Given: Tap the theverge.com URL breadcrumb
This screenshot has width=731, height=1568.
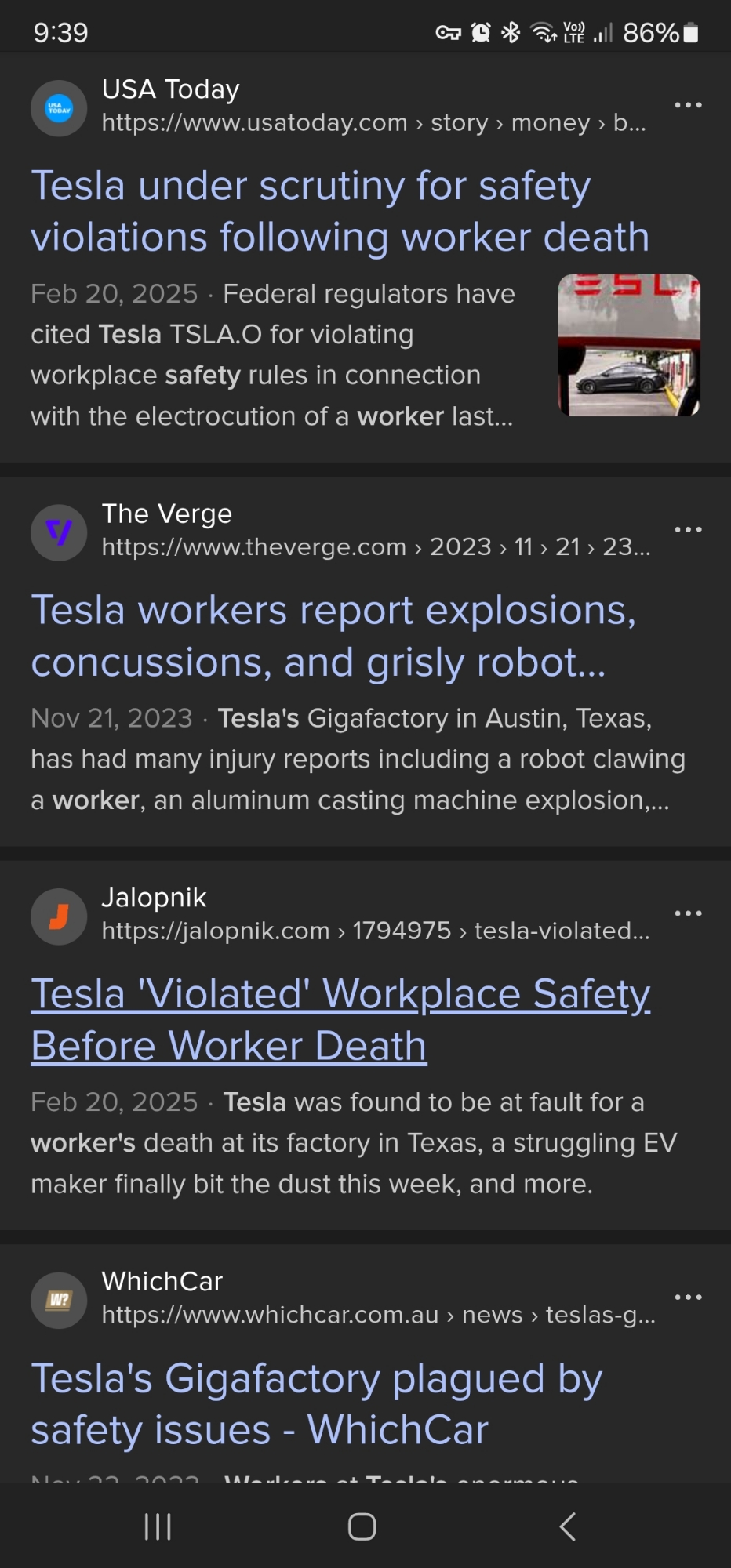Looking at the screenshot, I should [376, 547].
